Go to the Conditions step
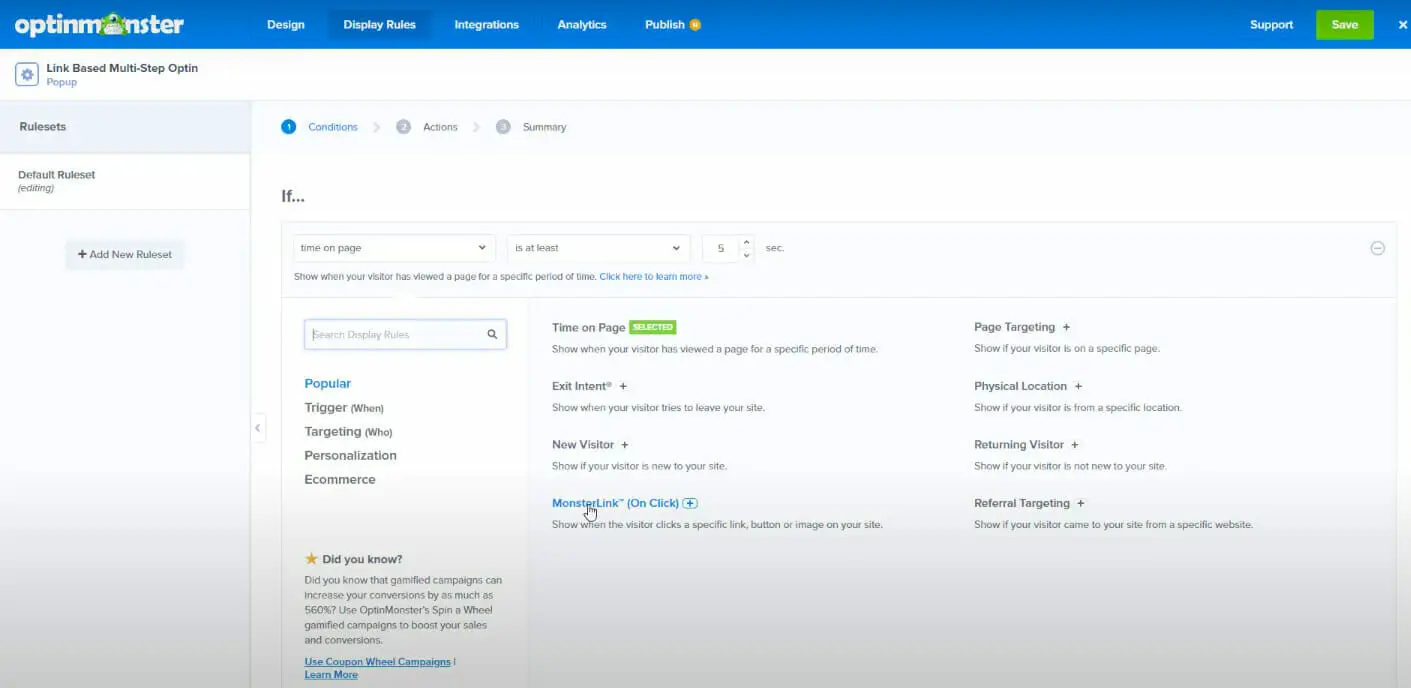 click(333, 127)
